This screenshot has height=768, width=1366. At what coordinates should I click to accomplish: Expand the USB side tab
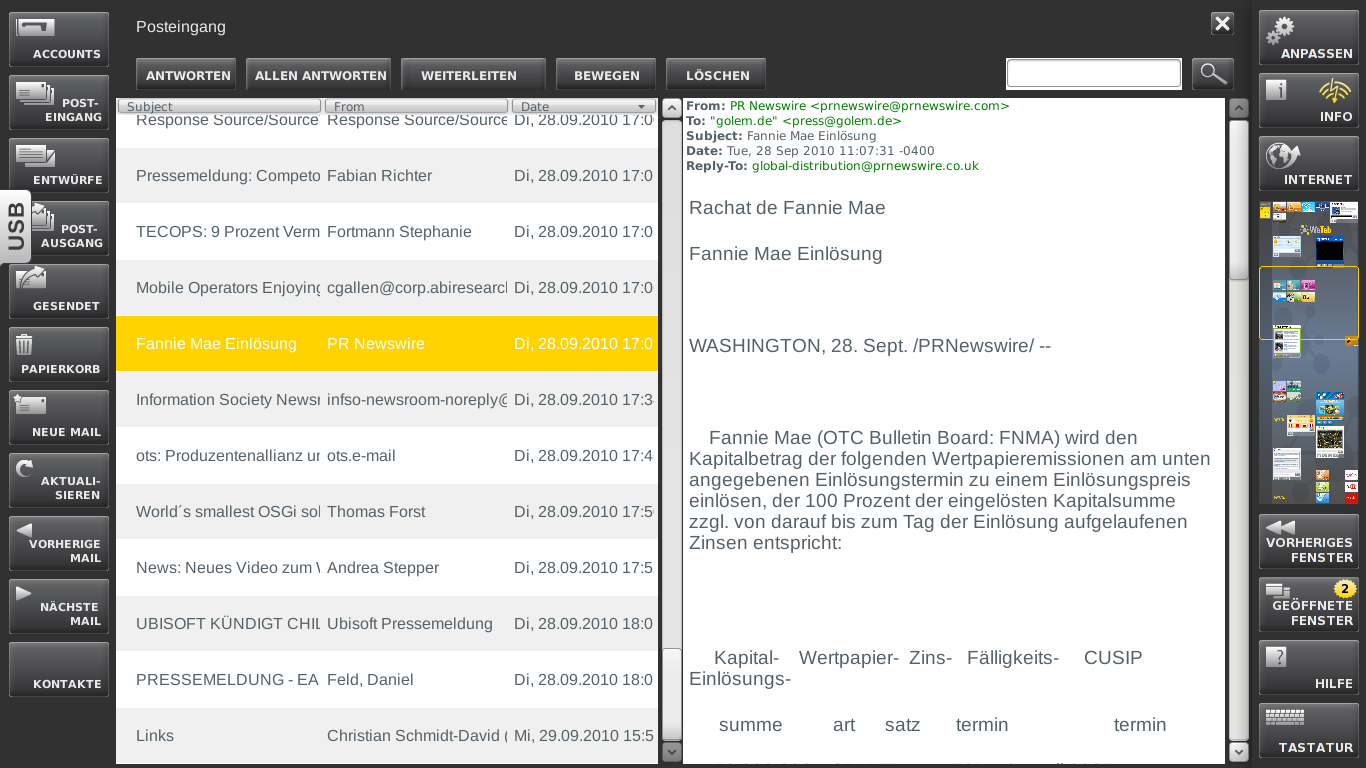pos(15,226)
